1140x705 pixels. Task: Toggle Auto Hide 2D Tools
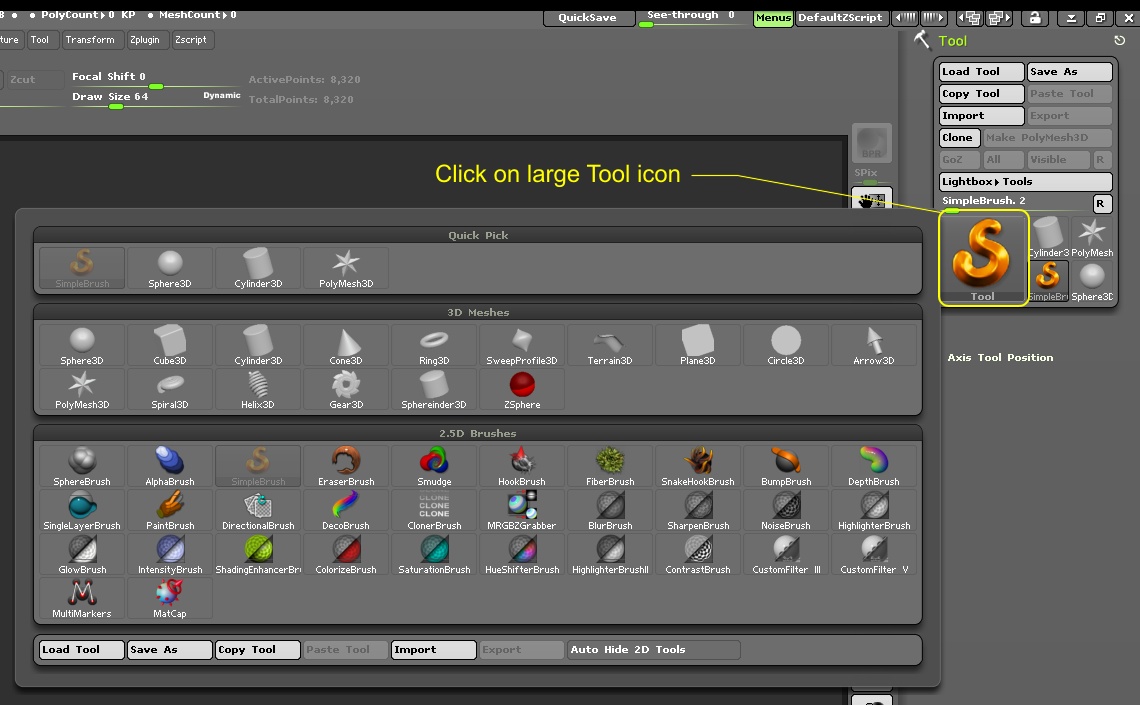pyautogui.click(x=654, y=650)
